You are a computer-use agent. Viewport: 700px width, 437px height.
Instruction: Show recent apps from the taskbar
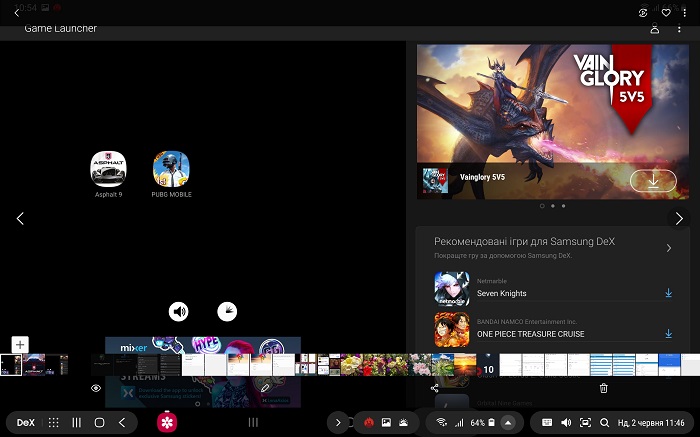pos(77,423)
